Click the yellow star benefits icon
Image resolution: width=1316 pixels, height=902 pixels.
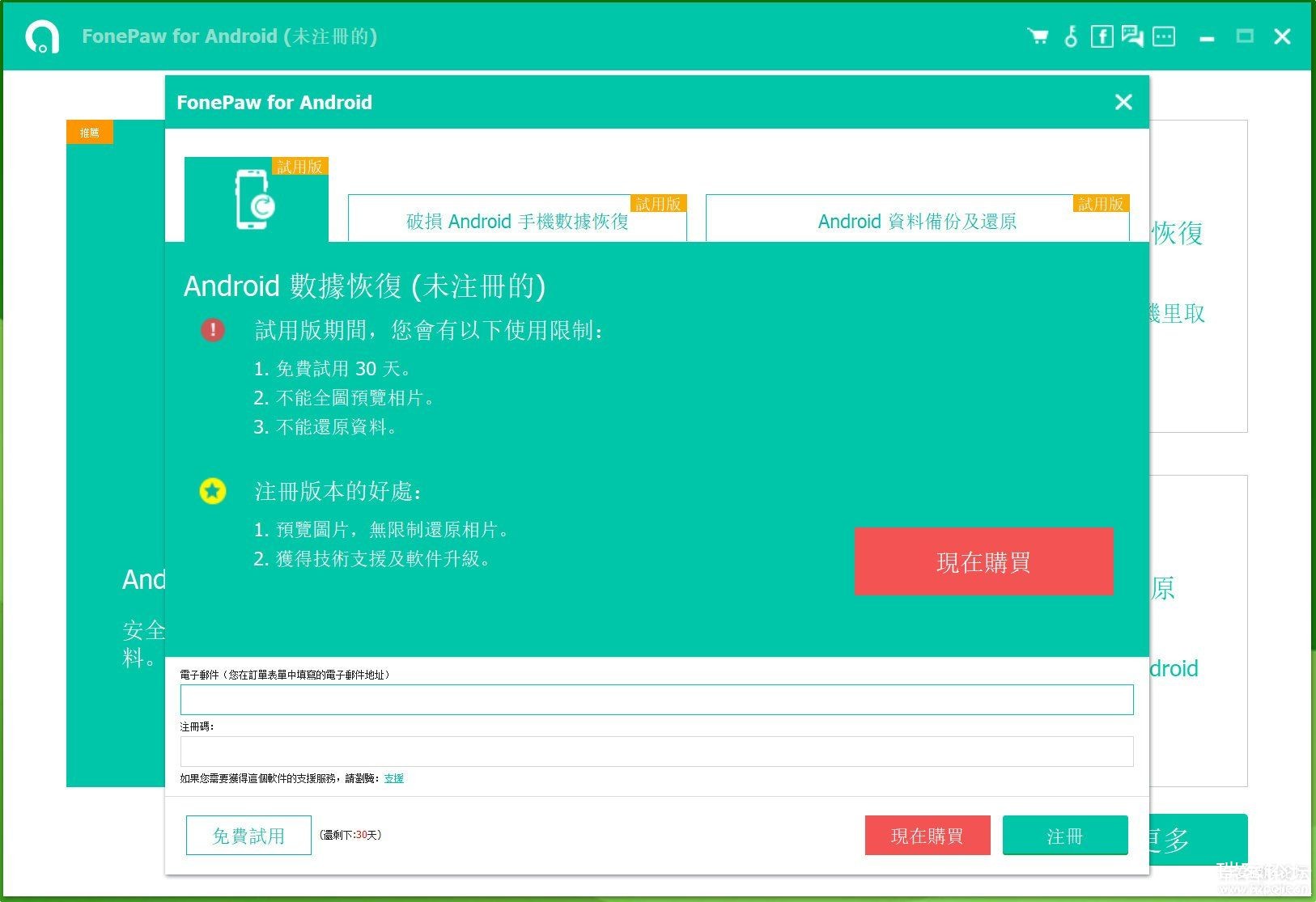click(x=213, y=490)
